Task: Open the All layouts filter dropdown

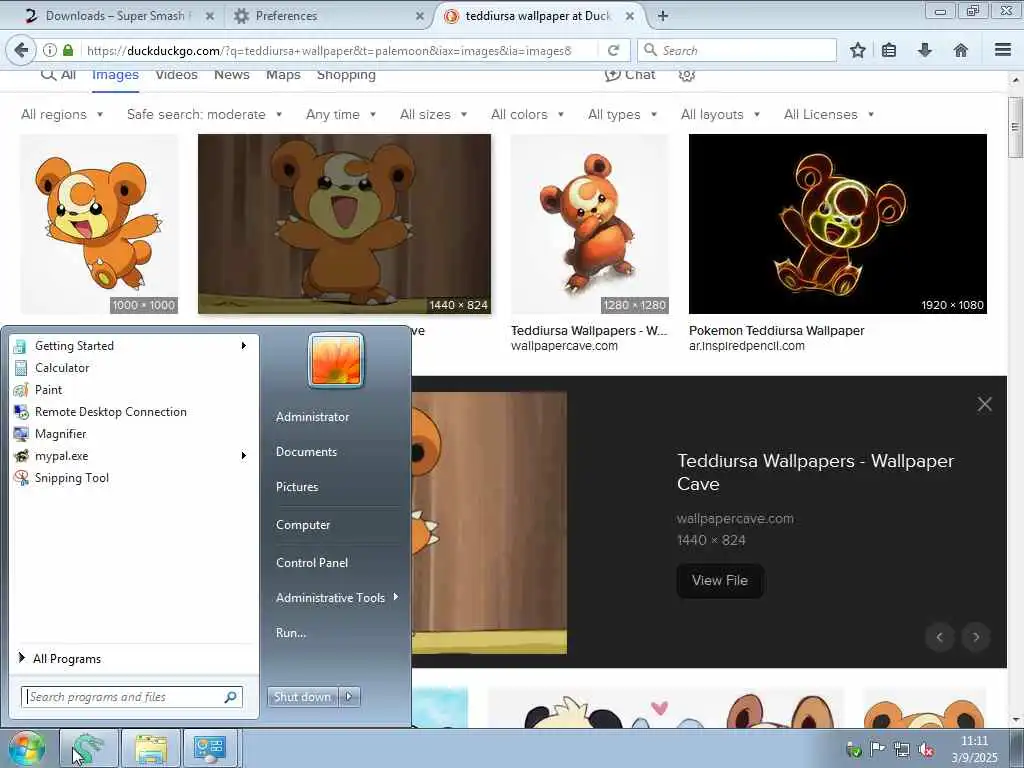Action: click(x=720, y=114)
